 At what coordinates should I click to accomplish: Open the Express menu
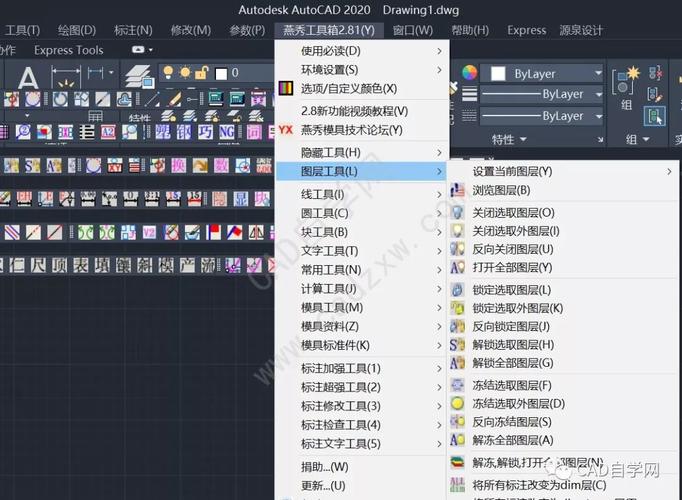[x=526, y=30]
